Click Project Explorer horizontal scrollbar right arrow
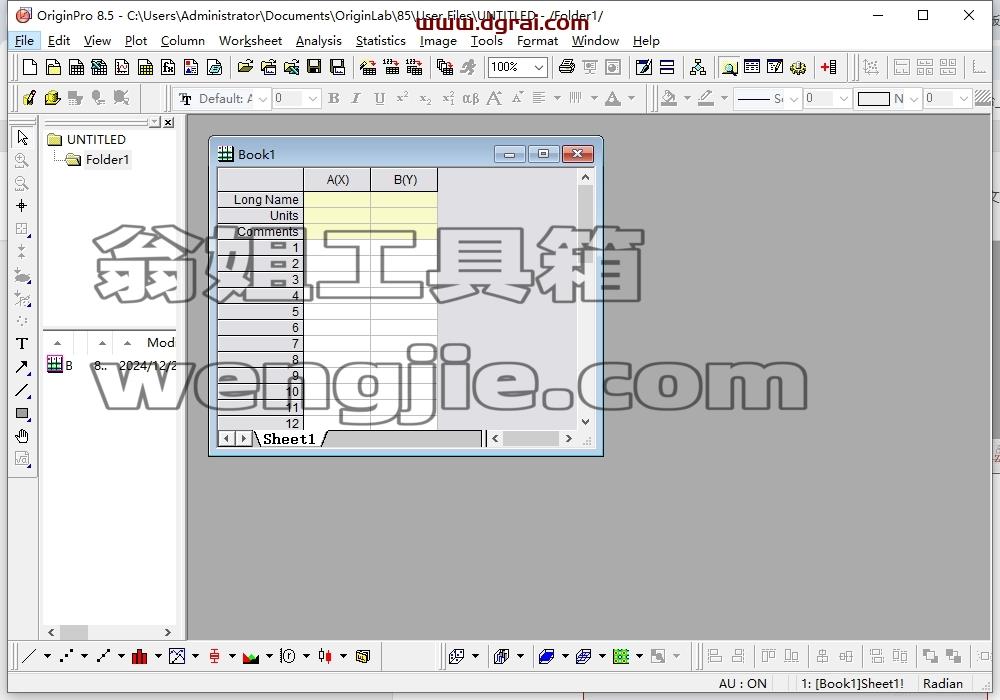 pyautogui.click(x=168, y=632)
